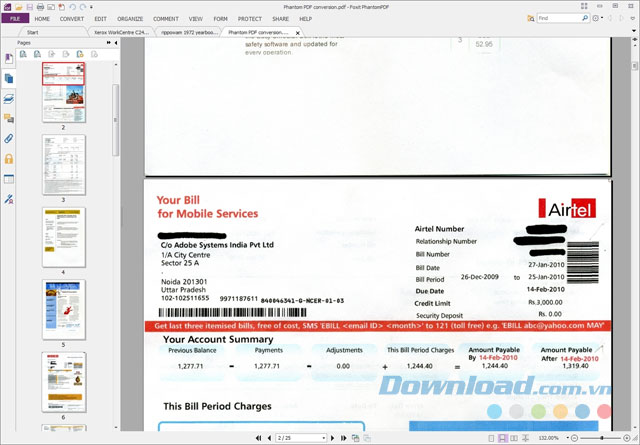
Task: Switch to the Xerox WorkCentre document tab
Action: pyautogui.click(x=121, y=32)
